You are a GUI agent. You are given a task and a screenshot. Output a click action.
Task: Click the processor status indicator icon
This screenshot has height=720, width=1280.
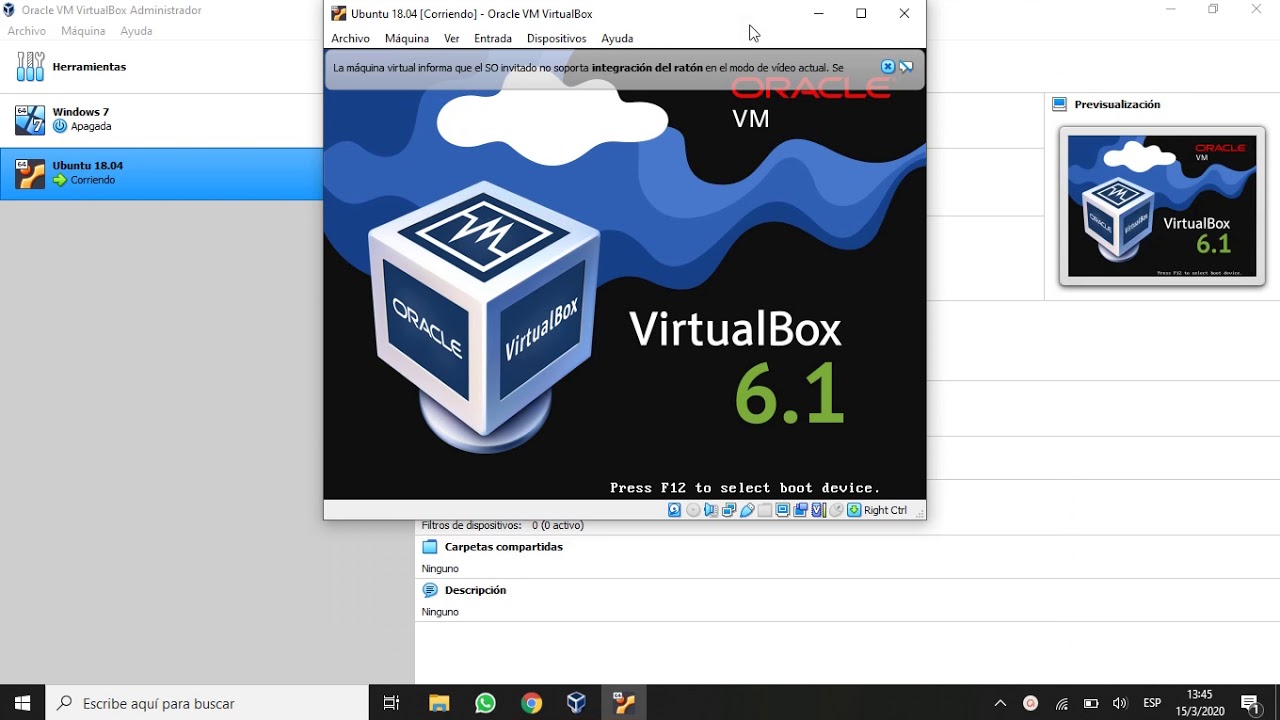tap(818, 510)
